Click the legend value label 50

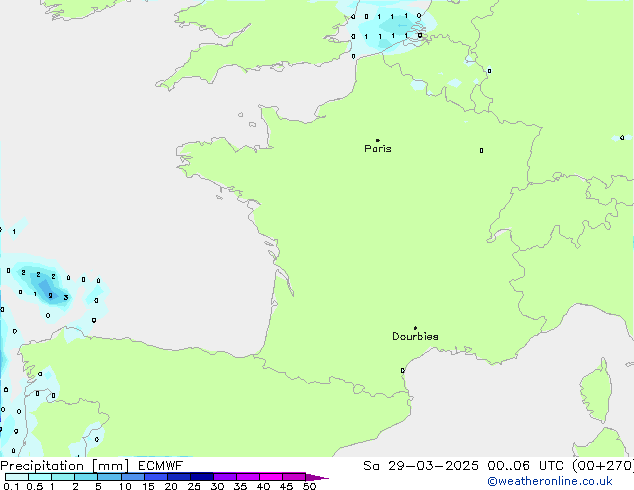coord(309,486)
